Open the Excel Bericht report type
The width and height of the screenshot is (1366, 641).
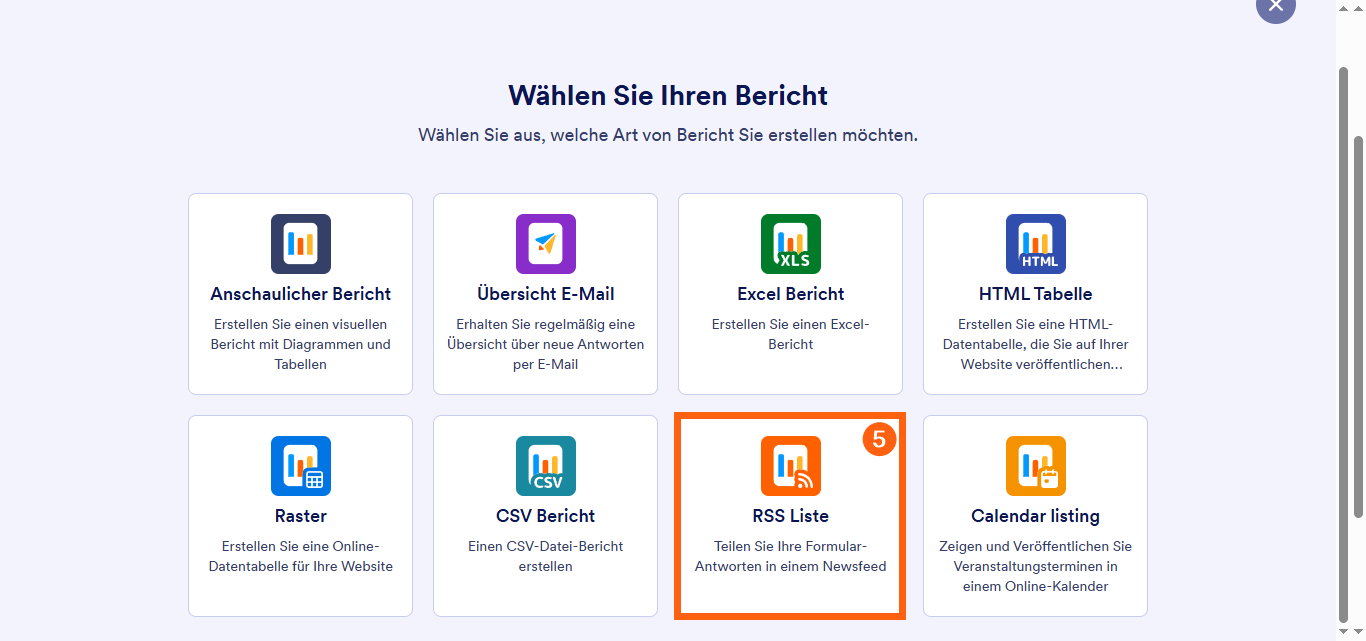point(790,293)
